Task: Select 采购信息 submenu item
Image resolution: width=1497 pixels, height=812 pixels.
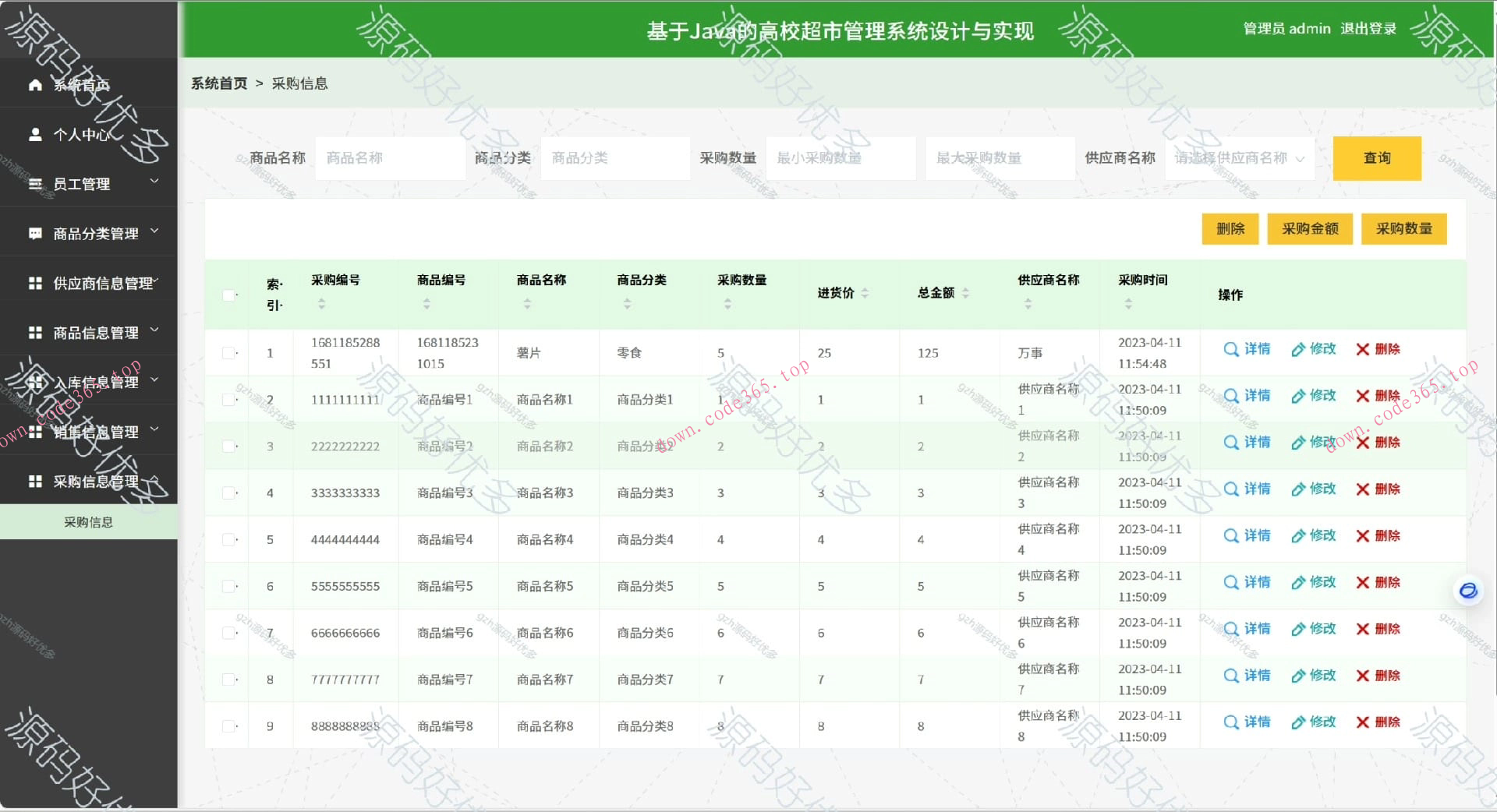Action: pyautogui.click(x=88, y=521)
